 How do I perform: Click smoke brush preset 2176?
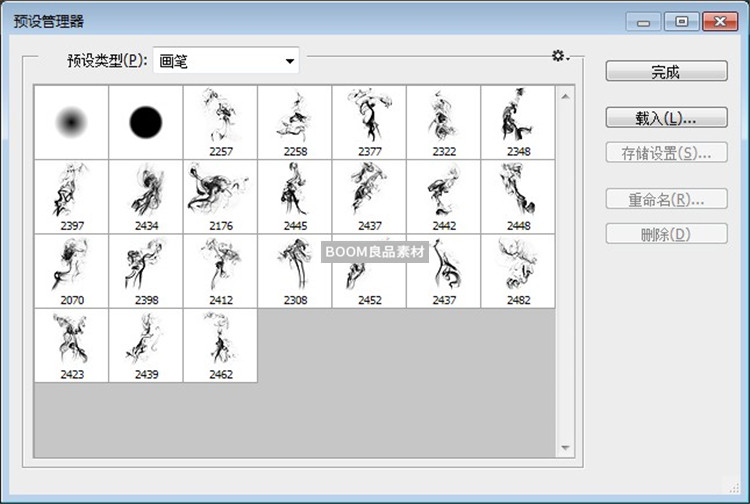click(220, 195)
